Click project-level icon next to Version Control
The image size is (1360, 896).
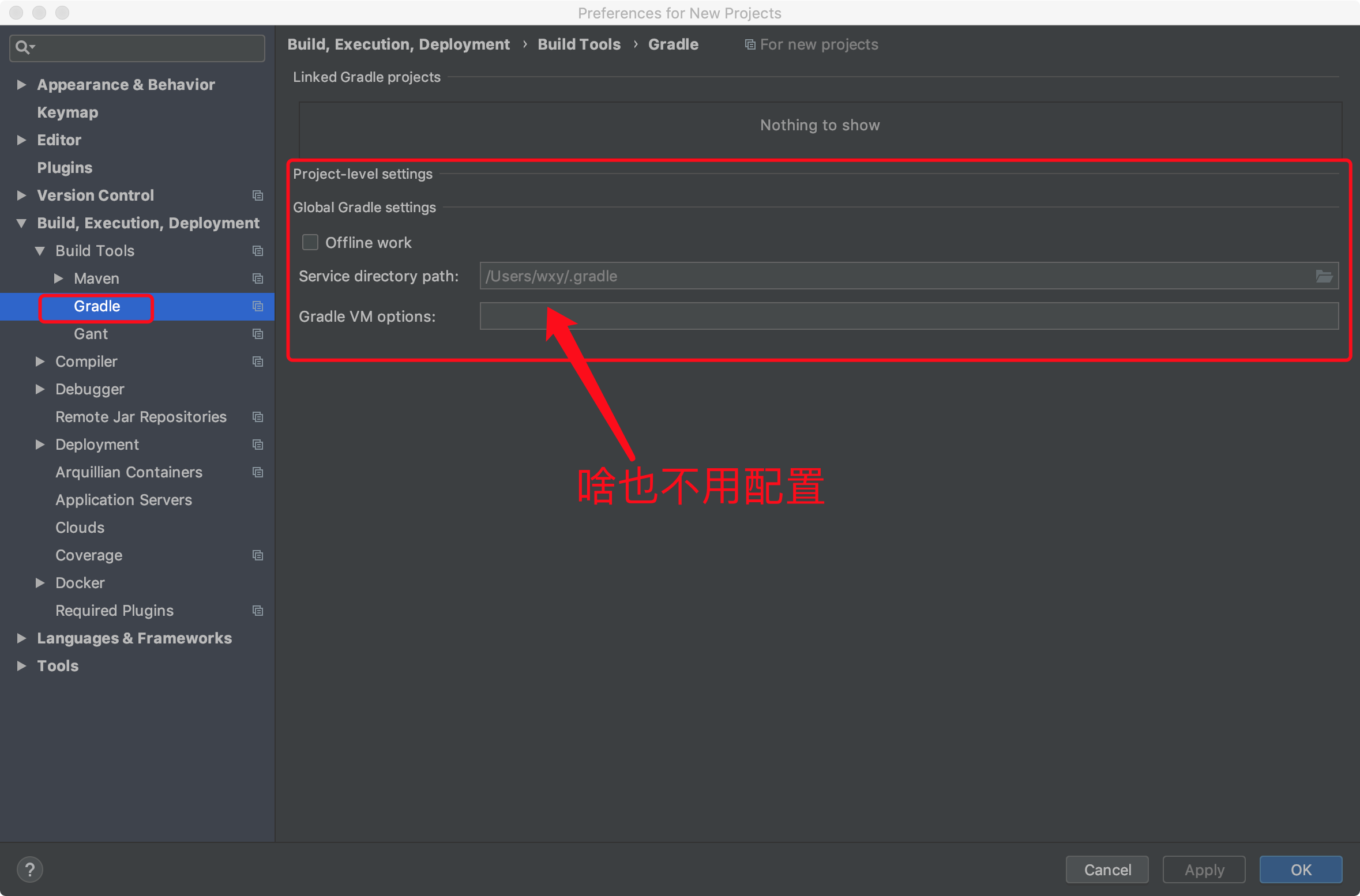coord(258,195)
